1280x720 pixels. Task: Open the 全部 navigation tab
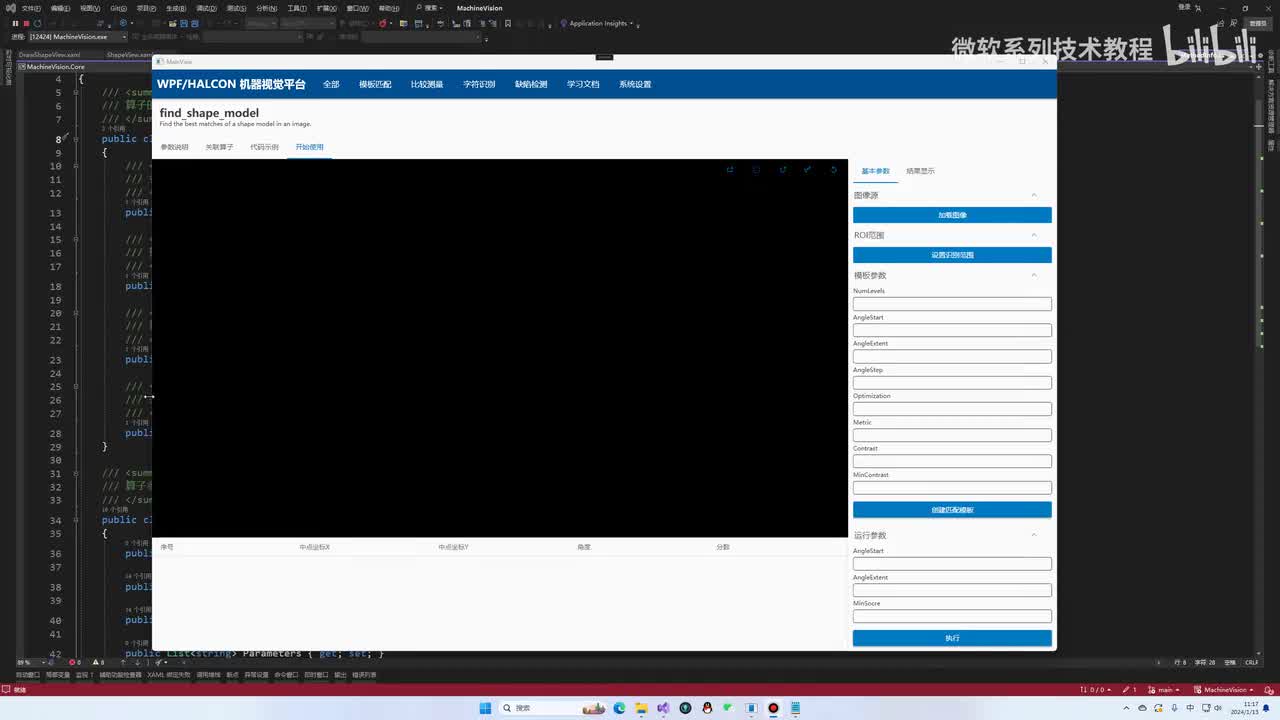pos(331,84)
